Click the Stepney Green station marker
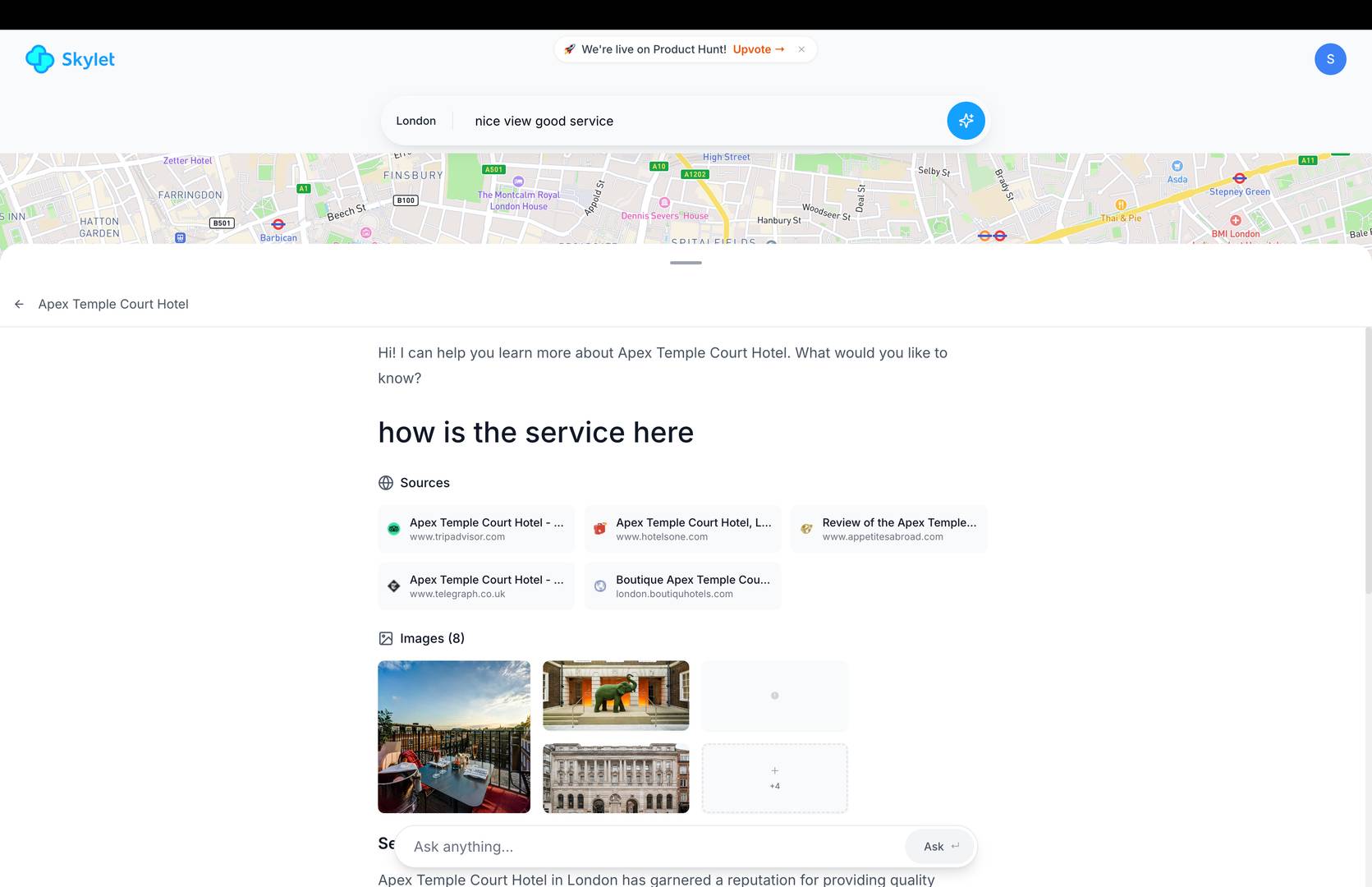Image resolution: width=1372 pixels, height=887 pixels. coord(1240,178)
